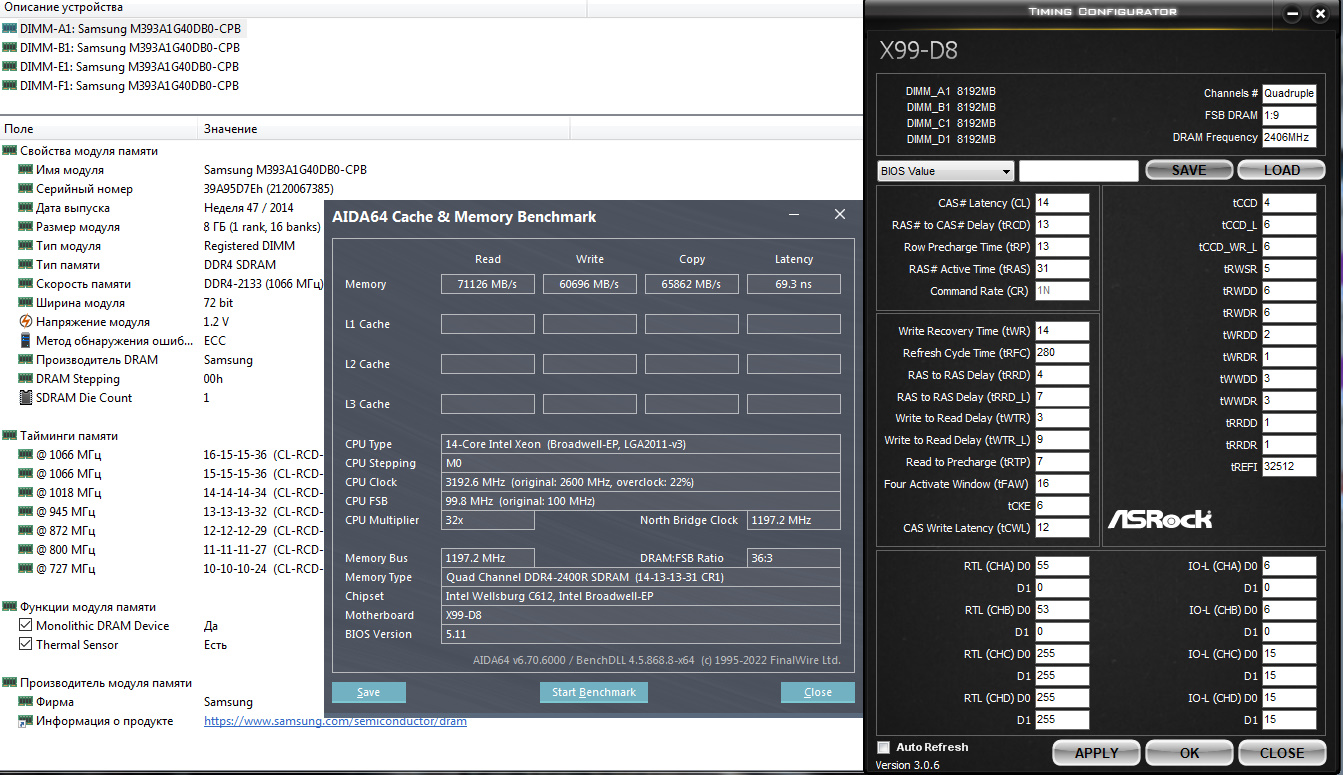Click the icon beside Тип модуля

coord(26,246)
